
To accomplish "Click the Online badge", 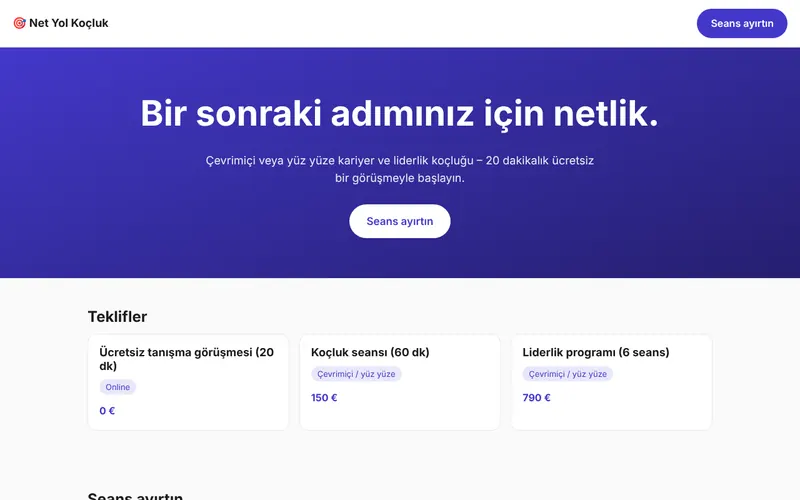I will (x=118, y=387).
